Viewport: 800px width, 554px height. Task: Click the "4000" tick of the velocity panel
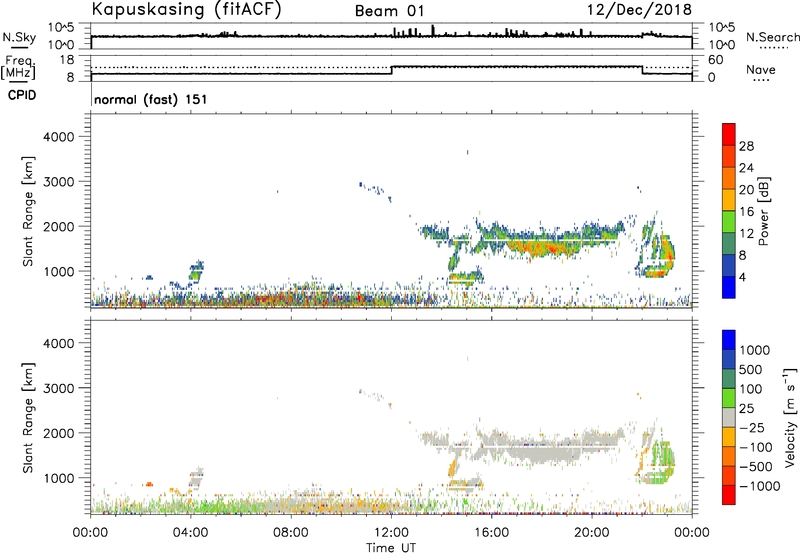(58, 343)
